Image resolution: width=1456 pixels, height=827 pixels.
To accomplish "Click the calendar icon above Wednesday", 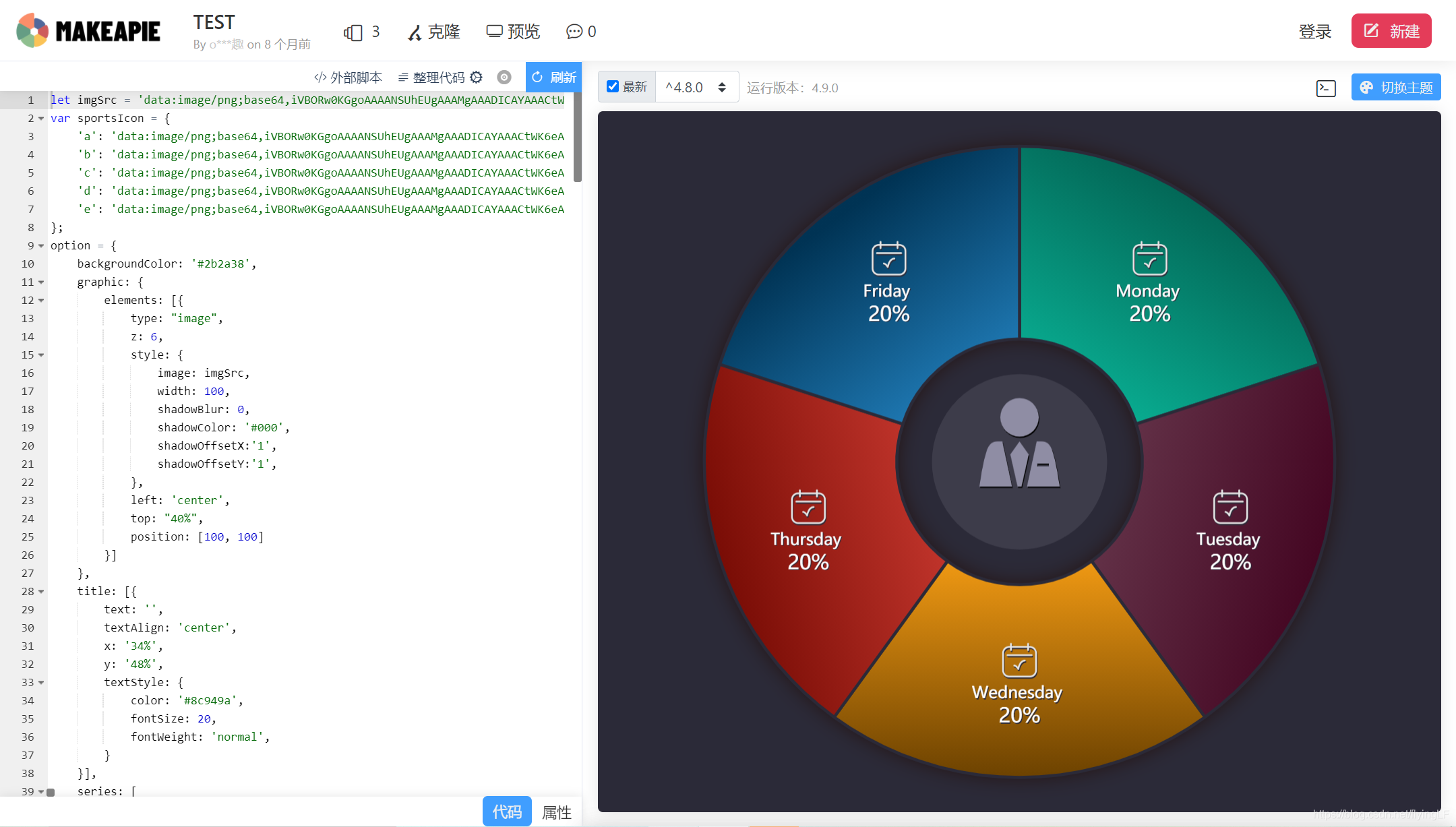I will (x=1019, y=660).
